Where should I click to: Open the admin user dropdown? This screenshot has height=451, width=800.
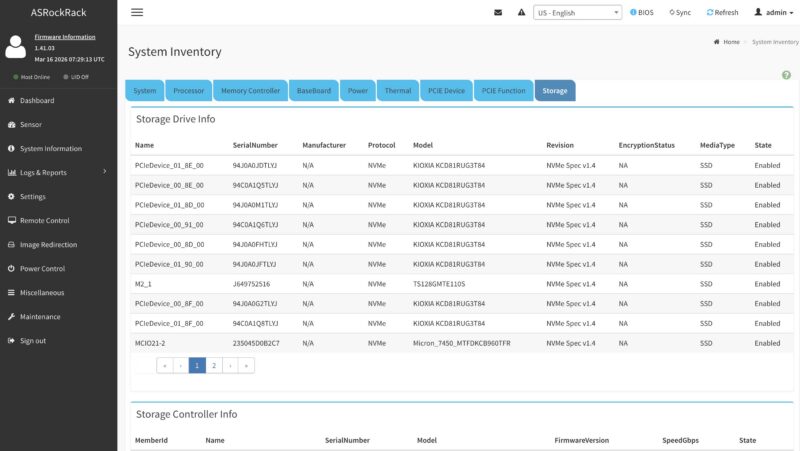click(773, 12)
